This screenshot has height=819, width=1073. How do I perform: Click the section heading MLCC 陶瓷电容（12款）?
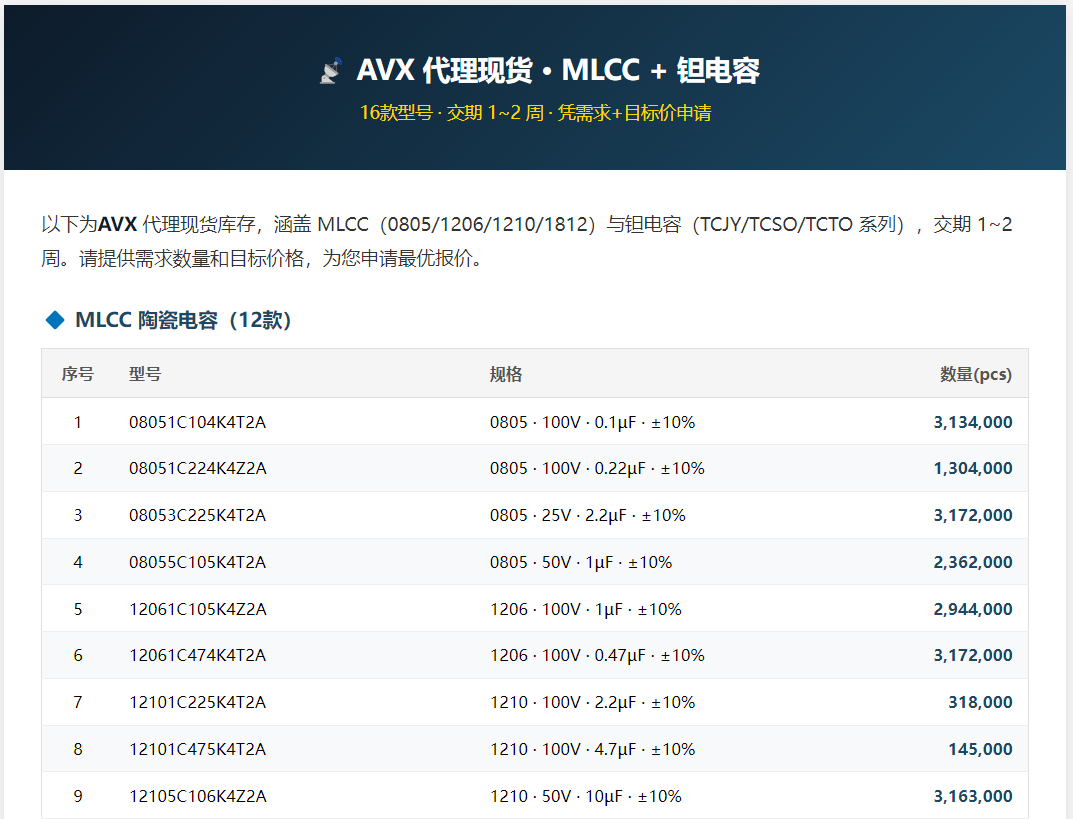click(x=183, y=320)
